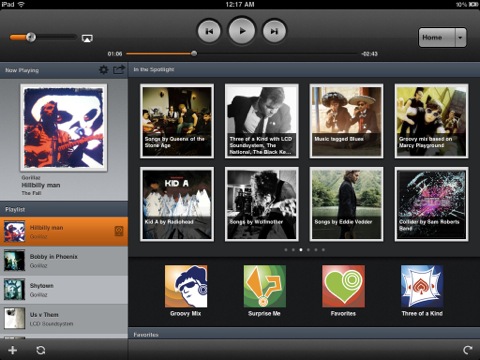Open the Three of a Kind icon
The width and height of the screenshot is (480, 360).
coord(422,286)
